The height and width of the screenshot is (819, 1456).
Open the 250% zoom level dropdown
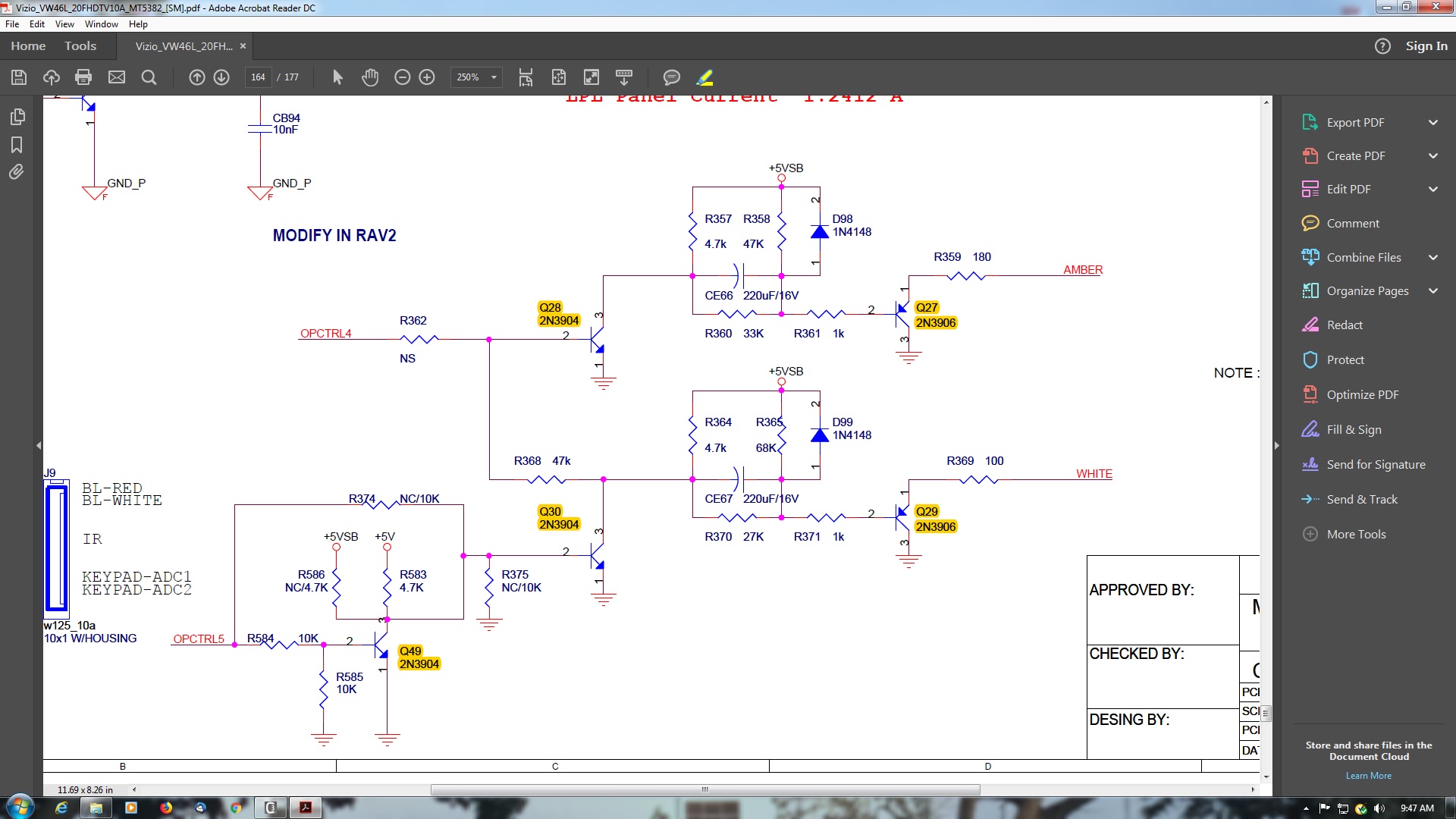[x=494, y=77]
